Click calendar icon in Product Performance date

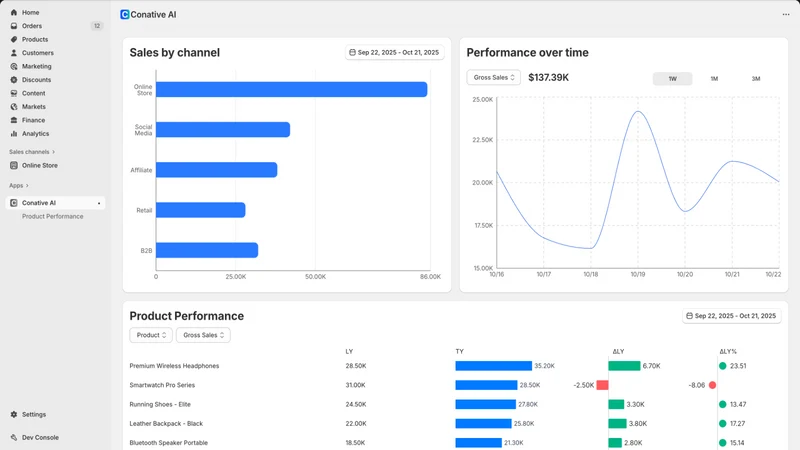click(689, 316)
